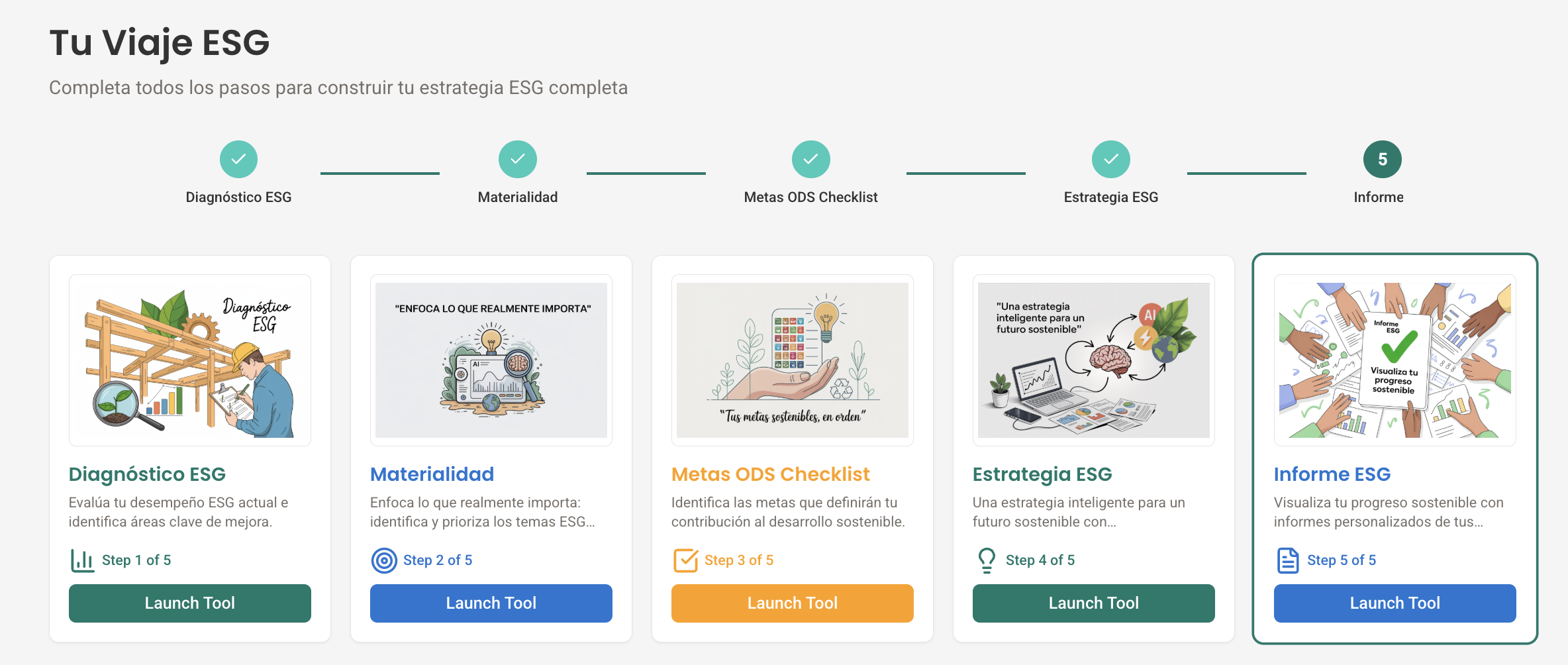
Task: Select the Metas ODS Checklist checkmark step
Action: point(810,160)
